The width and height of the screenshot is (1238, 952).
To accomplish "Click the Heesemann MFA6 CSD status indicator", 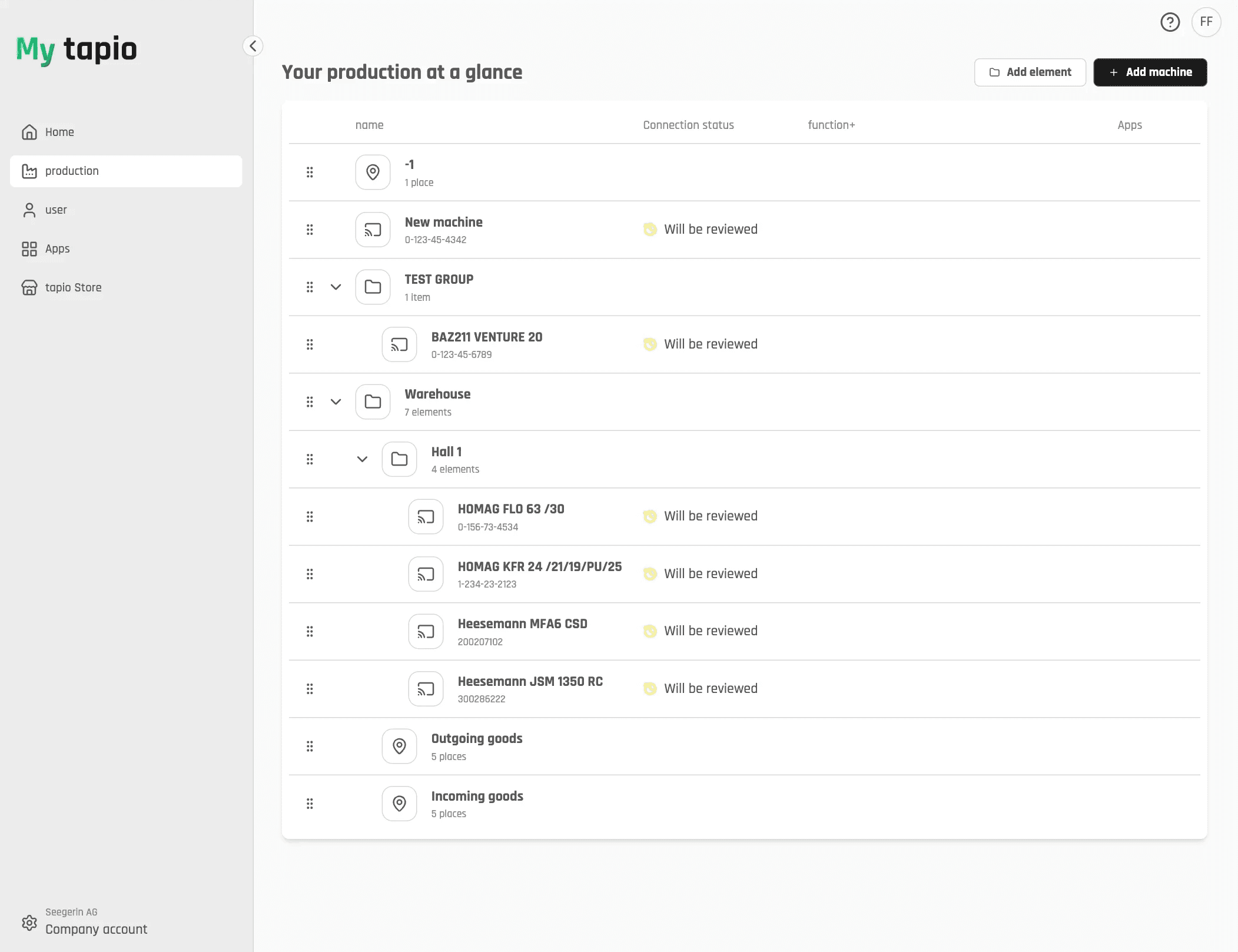I will 650,631.
